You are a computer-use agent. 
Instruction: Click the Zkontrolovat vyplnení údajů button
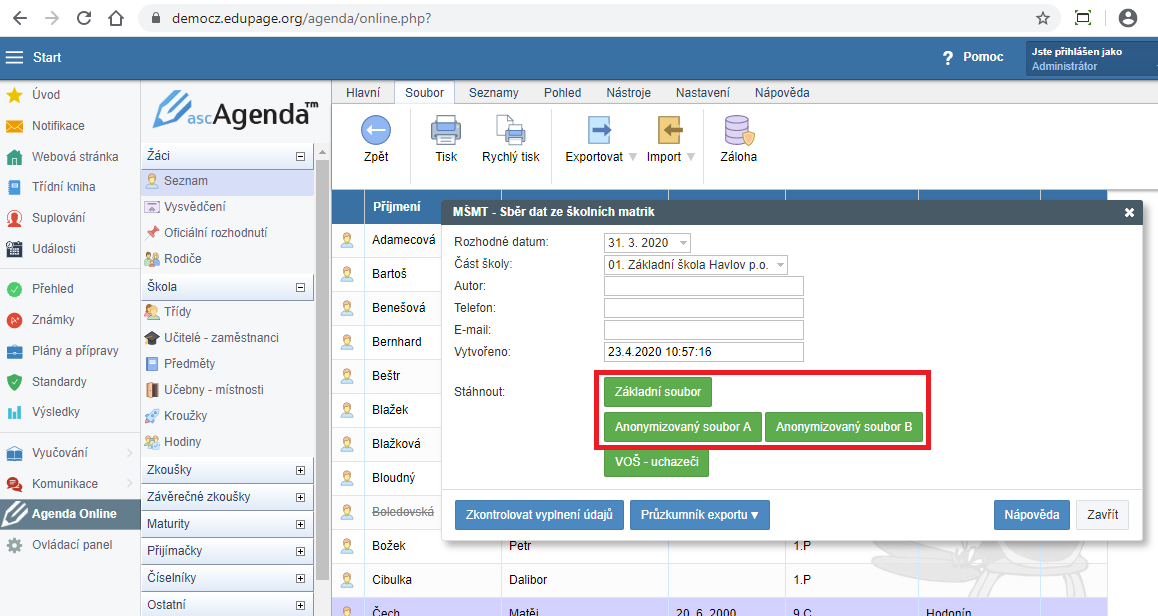[x=539, y=515]
